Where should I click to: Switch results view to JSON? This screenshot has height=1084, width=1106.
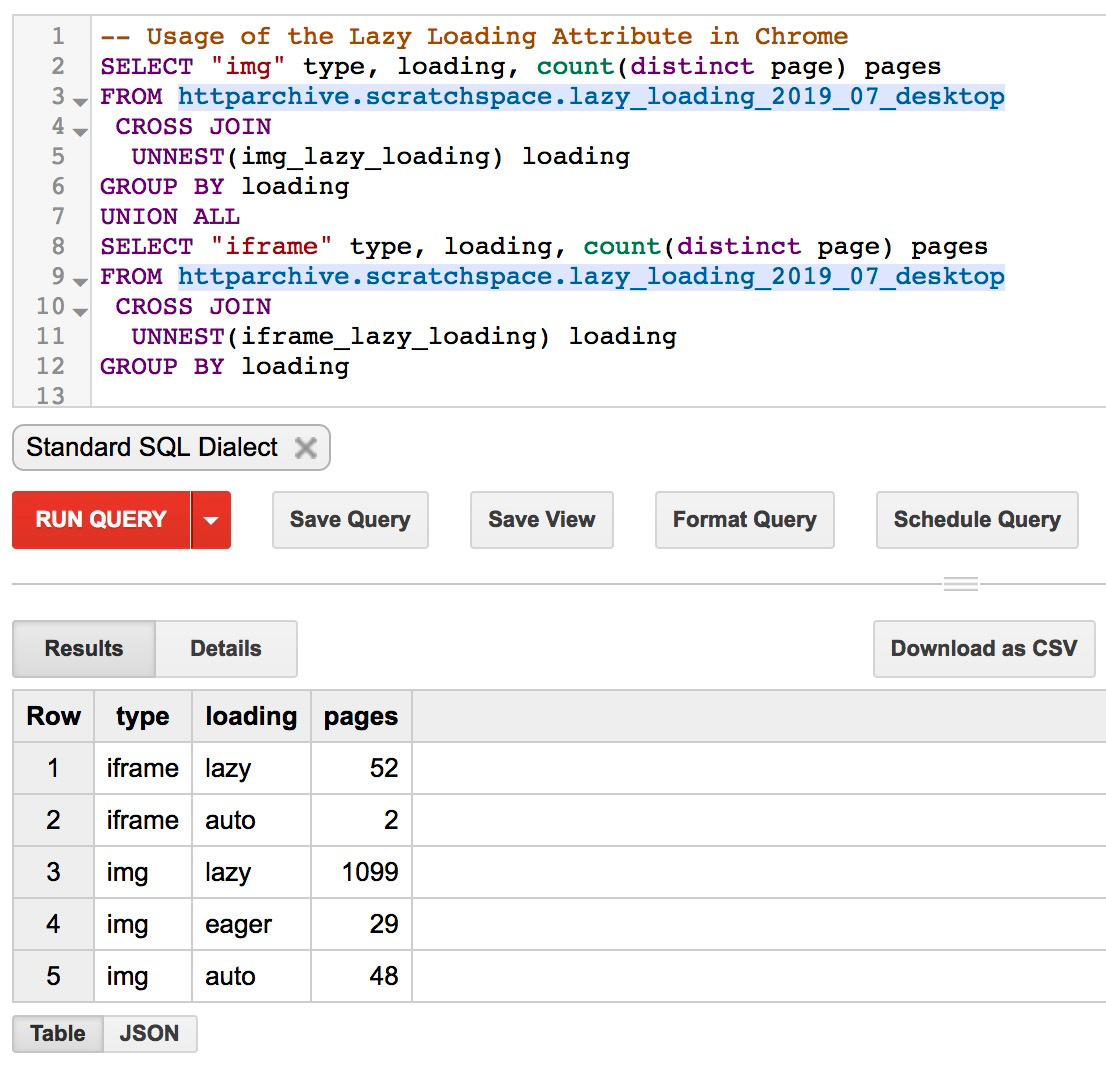tap(149, 1034)
